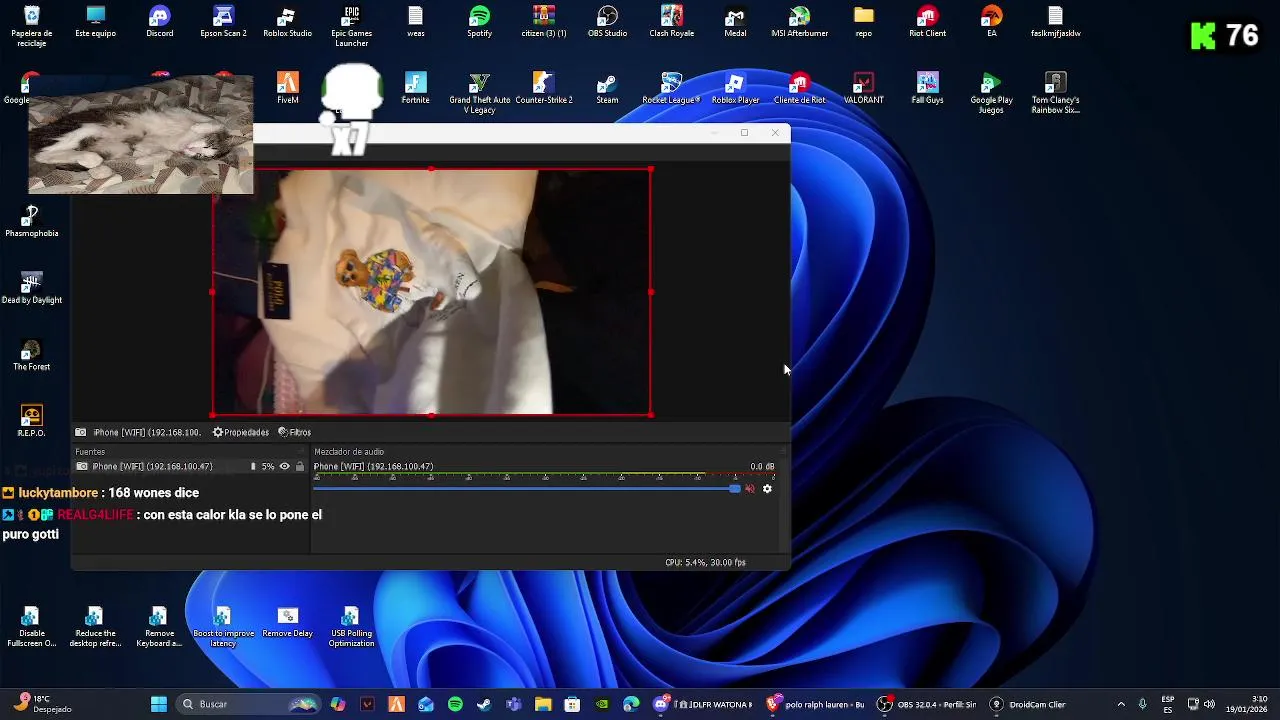Screen dimensions: 1280x720
Task: Open Steam desktop shortcut
Action: 607,88
